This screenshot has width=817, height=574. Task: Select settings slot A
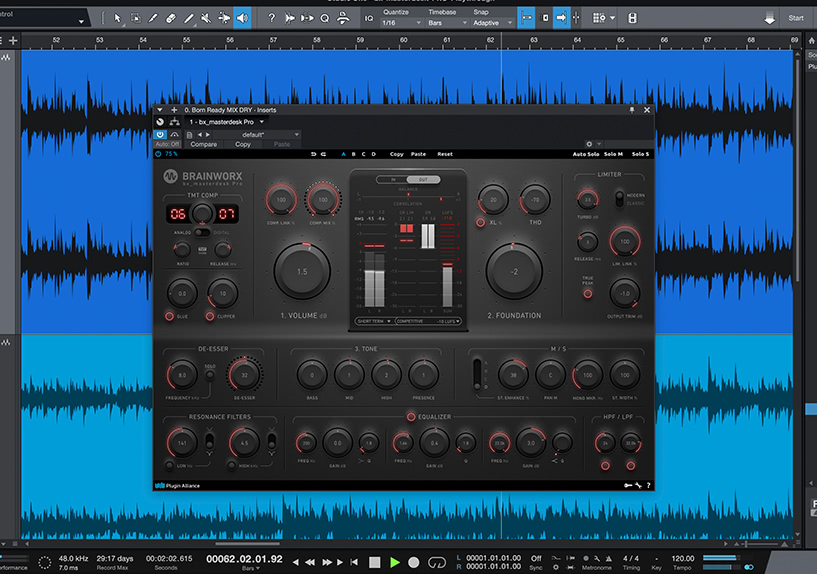[343, 154]
